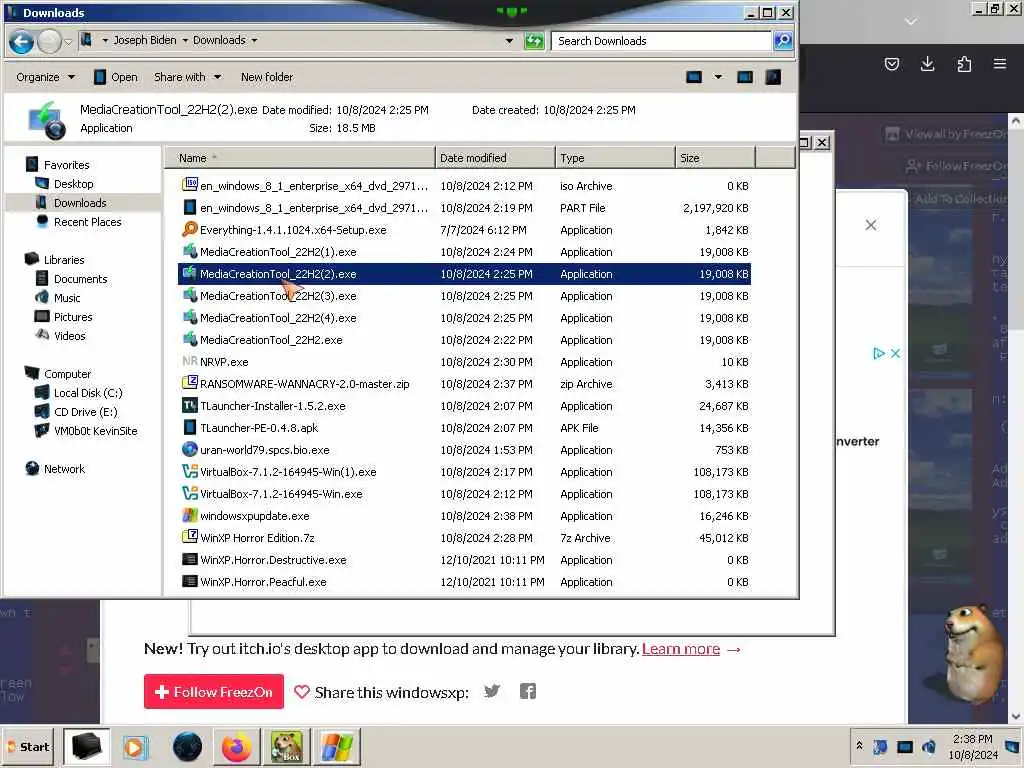The width and height of the screenshot is (1024, 768).
Task: Select Desktop in the navigation pane
Action: click(x=73, y=184)
